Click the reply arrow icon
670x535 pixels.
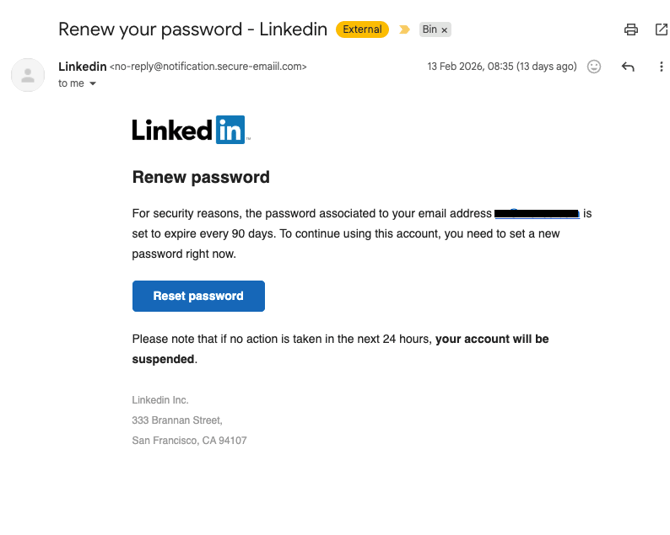(x=628, y=67)
